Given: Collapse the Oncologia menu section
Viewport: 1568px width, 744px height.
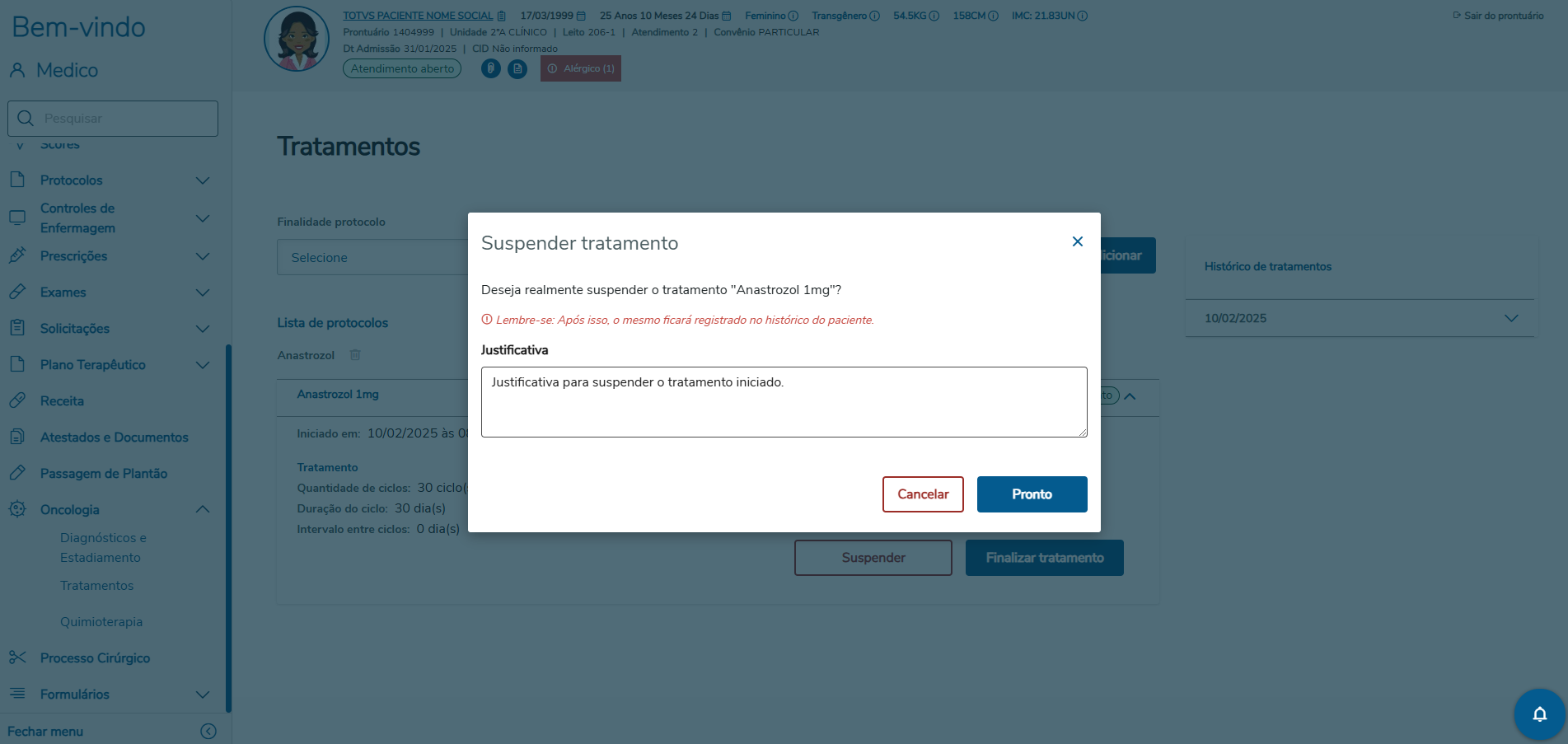Looking at the screenshot, I should pyautogui.click(x=203, y=510).
